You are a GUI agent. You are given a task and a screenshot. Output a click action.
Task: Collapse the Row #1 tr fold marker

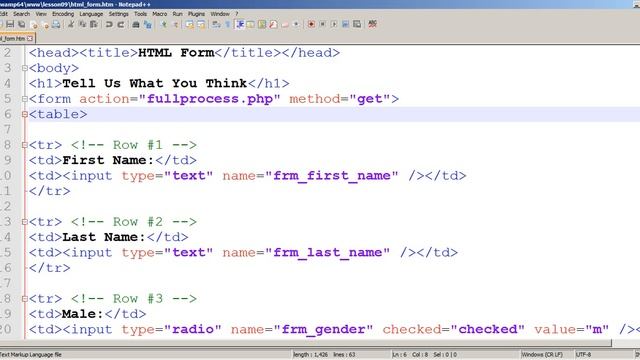(24, 145)
